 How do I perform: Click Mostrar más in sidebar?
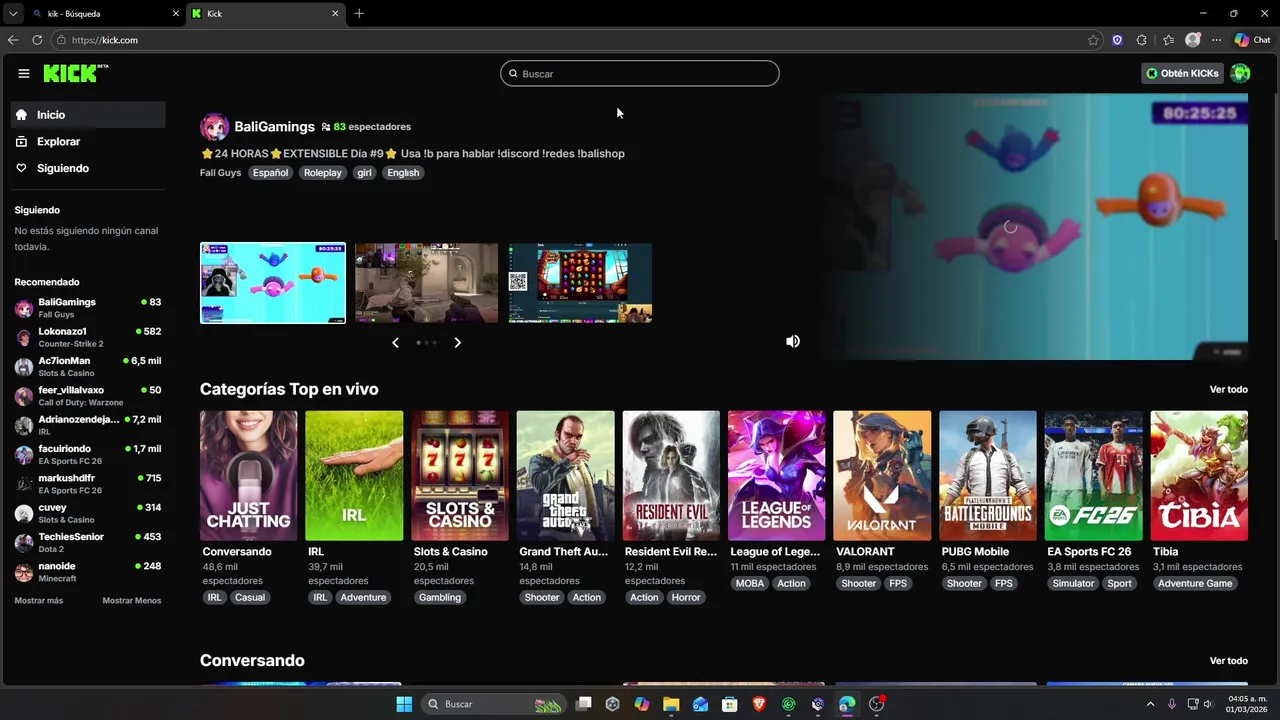[39, 601]
